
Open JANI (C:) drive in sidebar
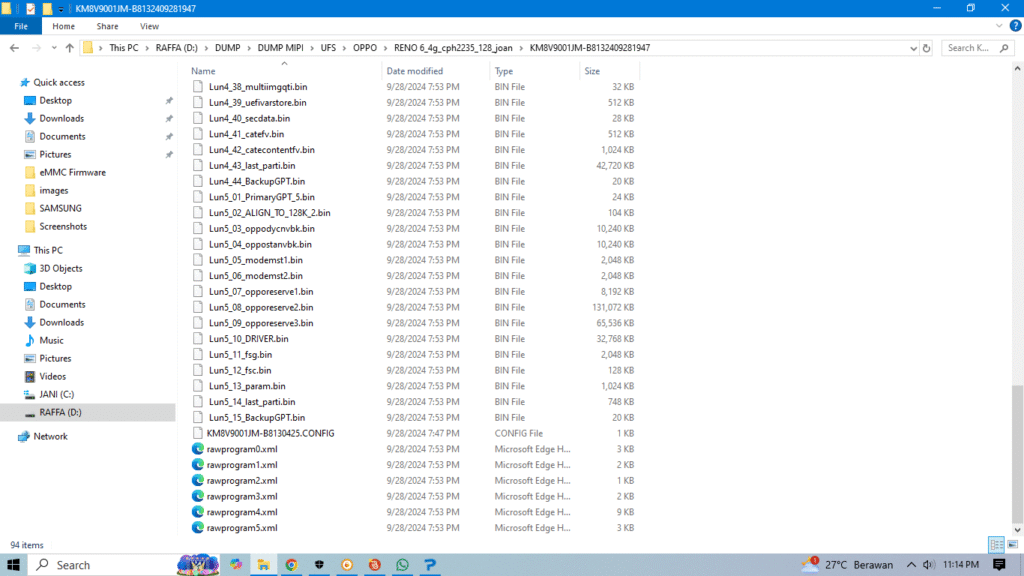pyautogui.click(x=56, y=394)
